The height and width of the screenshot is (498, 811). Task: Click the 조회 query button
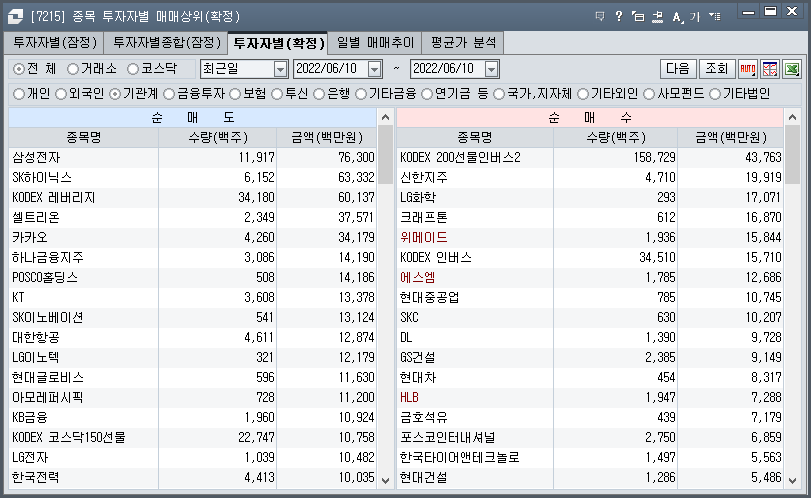pos(717,69)
